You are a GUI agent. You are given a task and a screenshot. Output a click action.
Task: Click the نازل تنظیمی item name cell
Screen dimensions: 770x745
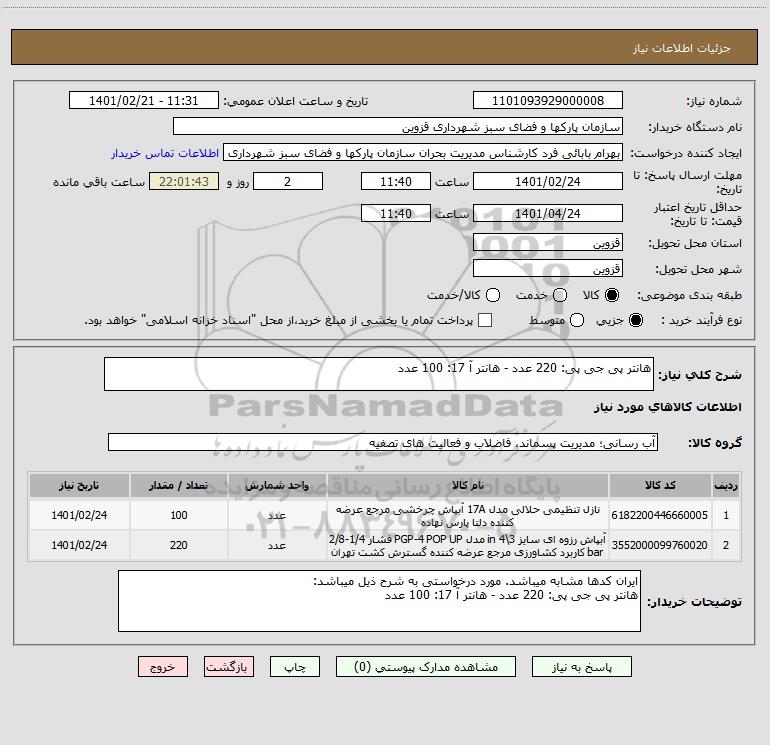[x=468, y=515]
